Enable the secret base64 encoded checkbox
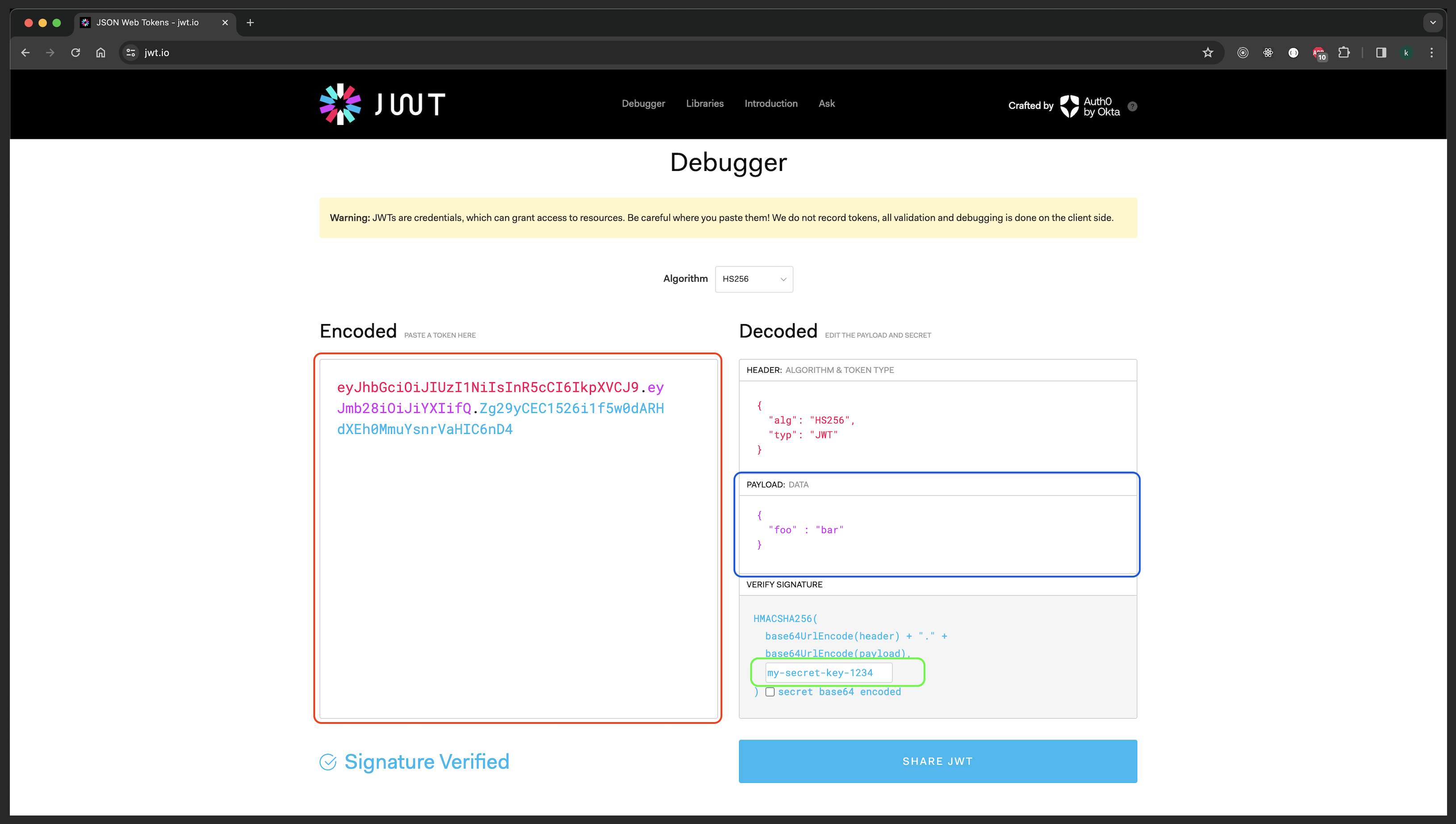Viewport: 1456px width, 824px height. 770,691
